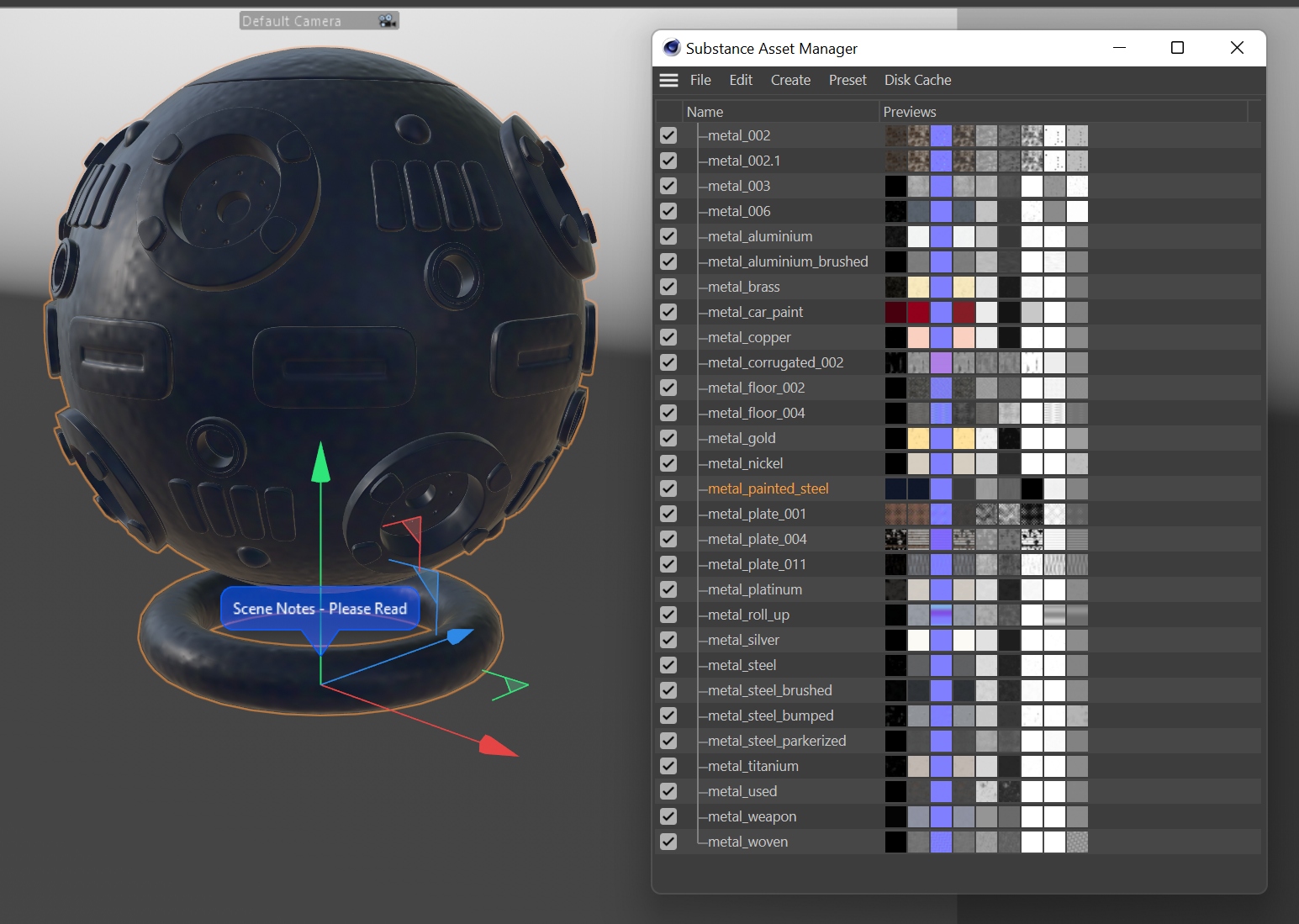Uncheck the metal_002 asset checkbox
The image size is (1299, 924).
(668, 135)
